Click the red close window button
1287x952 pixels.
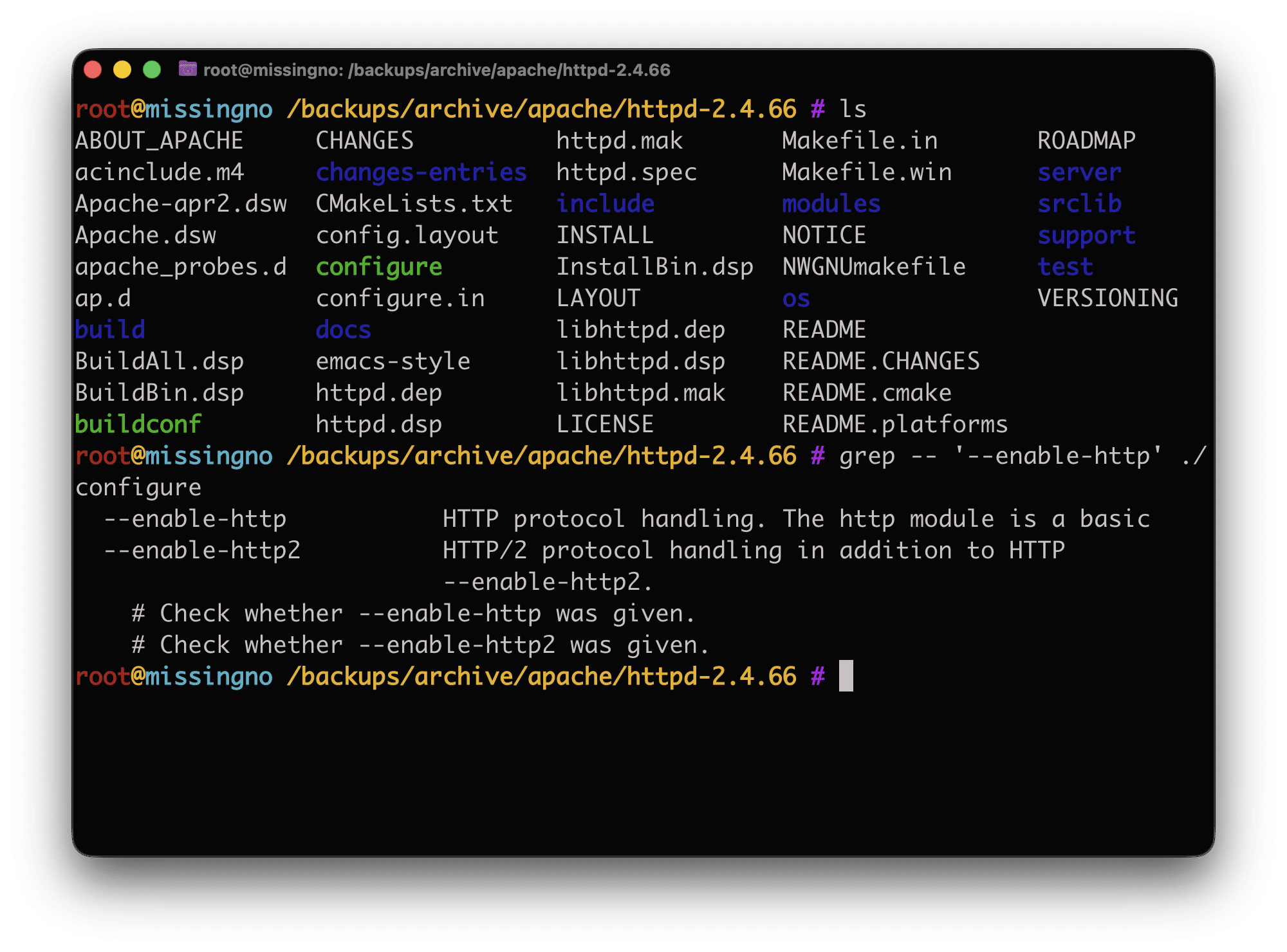click(x=93, y=69)
